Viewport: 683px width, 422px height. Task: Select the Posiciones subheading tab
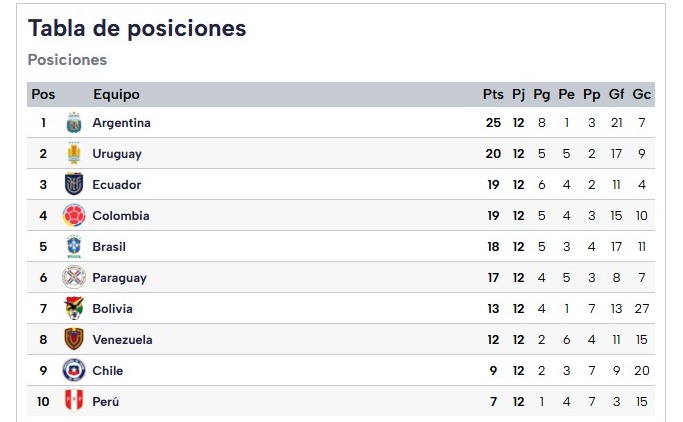click(67, 60)
